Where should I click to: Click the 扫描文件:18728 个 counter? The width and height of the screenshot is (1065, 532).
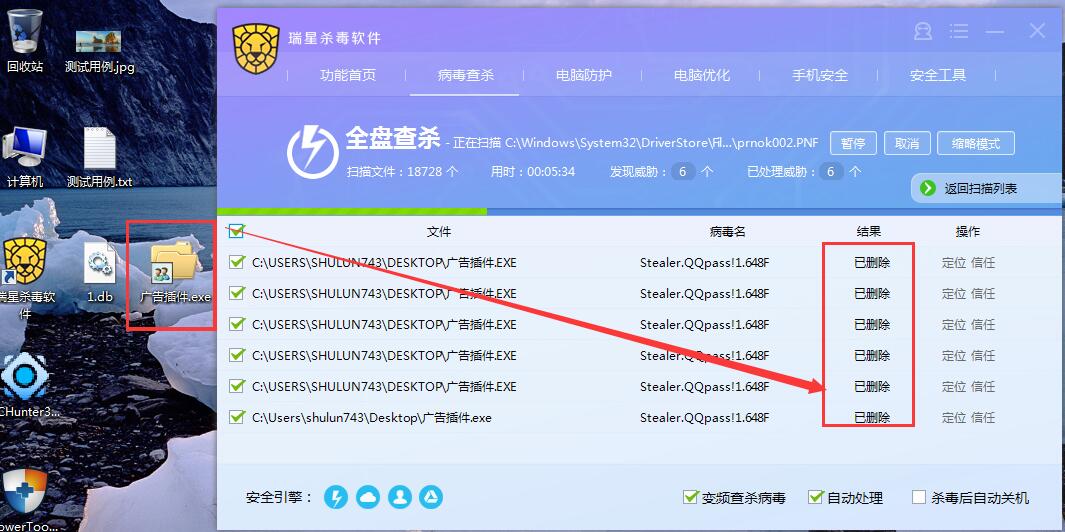coord(402,171)
